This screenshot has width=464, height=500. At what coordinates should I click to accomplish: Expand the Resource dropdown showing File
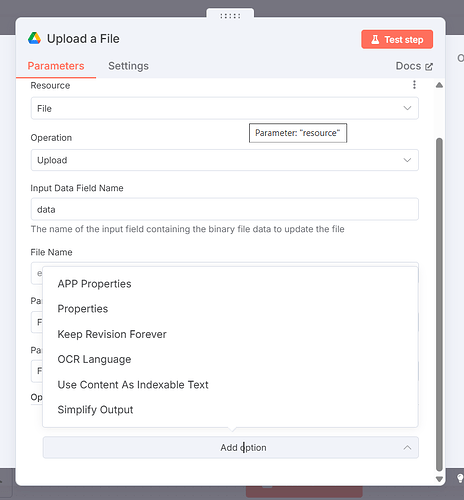click(x=225, y=108)
